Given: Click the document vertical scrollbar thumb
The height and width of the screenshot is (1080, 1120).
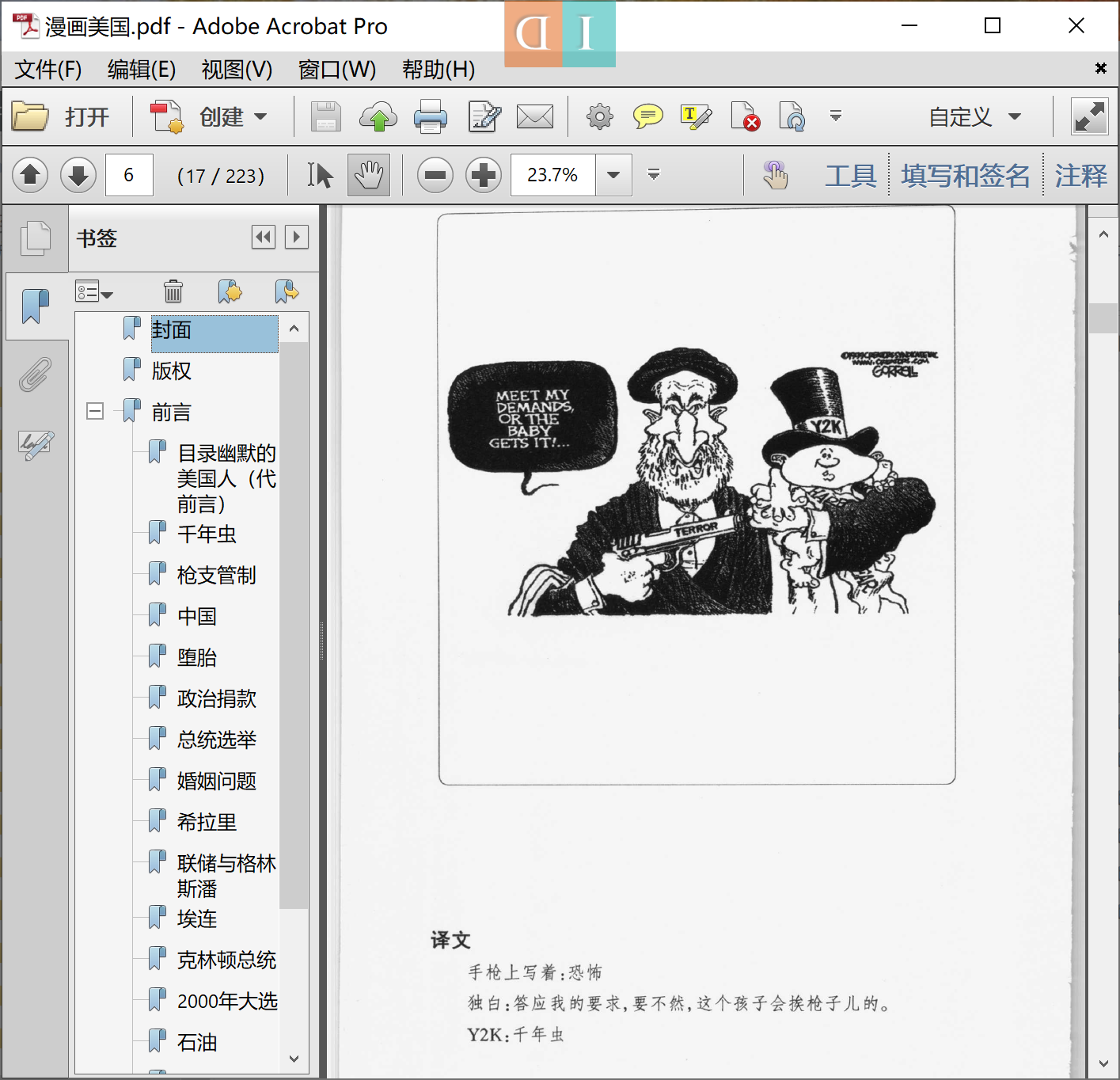Looking at the screenshot, I should coord(1103,318).
